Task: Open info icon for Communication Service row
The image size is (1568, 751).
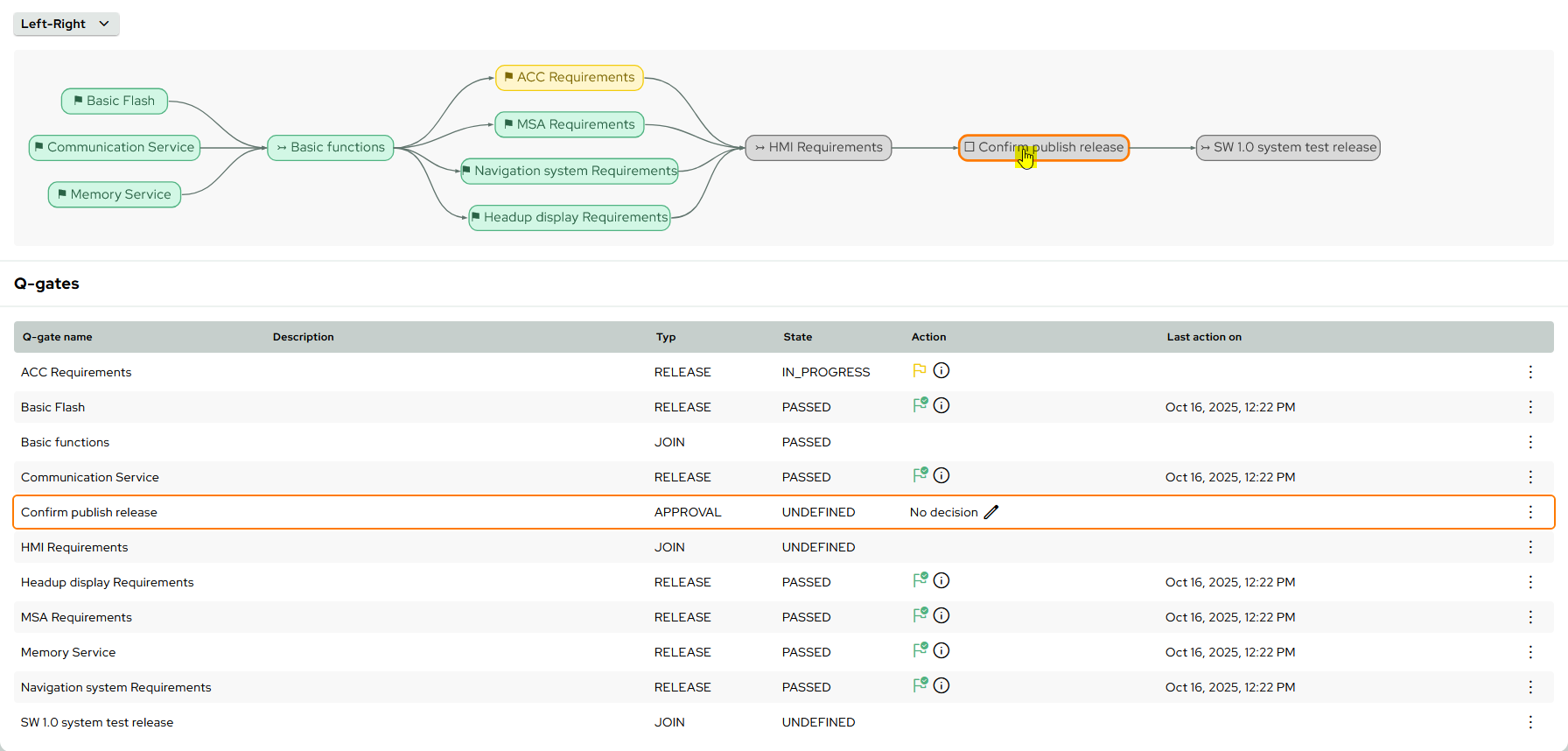Action: tap(941, 476)
